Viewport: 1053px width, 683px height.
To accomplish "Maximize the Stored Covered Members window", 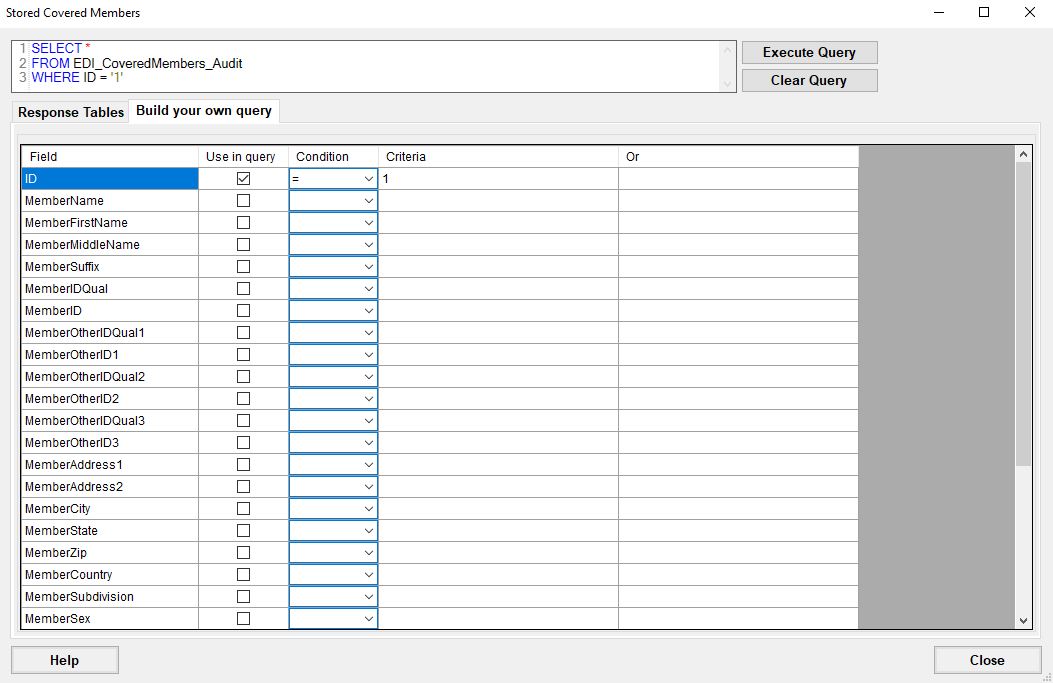I will 984,12.
